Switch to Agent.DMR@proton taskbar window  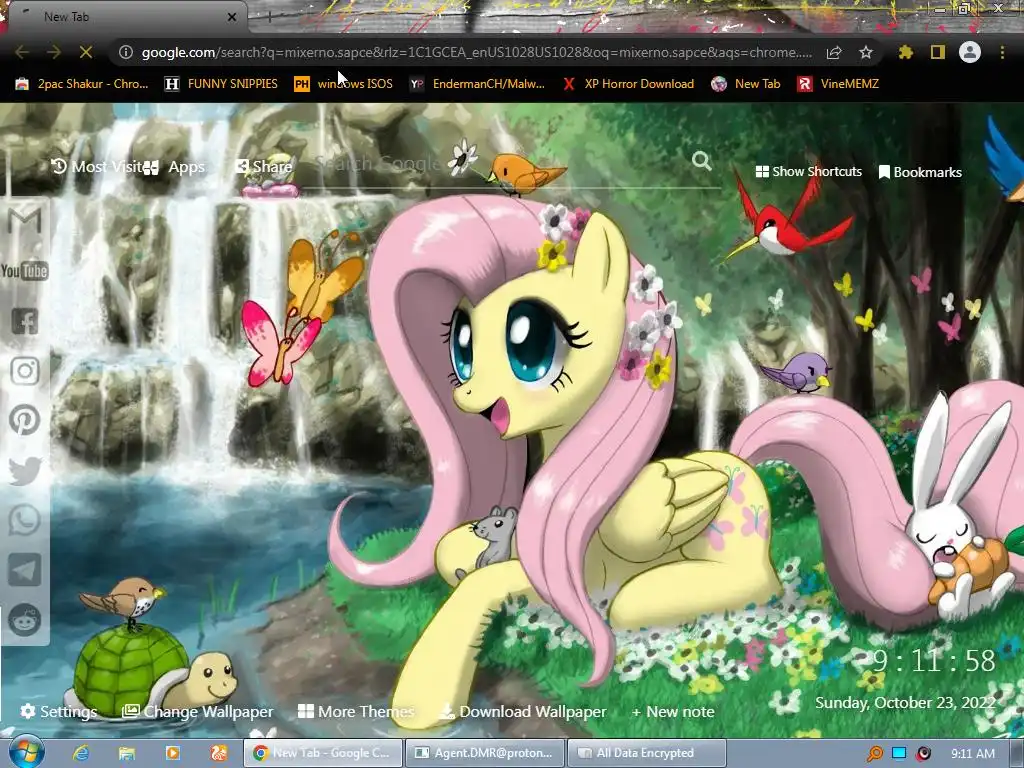point(485,753)
